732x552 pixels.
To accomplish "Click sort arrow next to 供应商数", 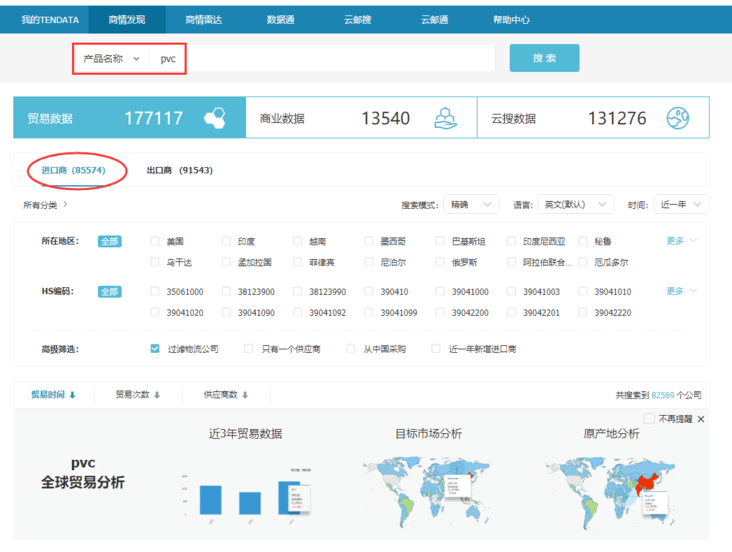I will coord(245,395).
